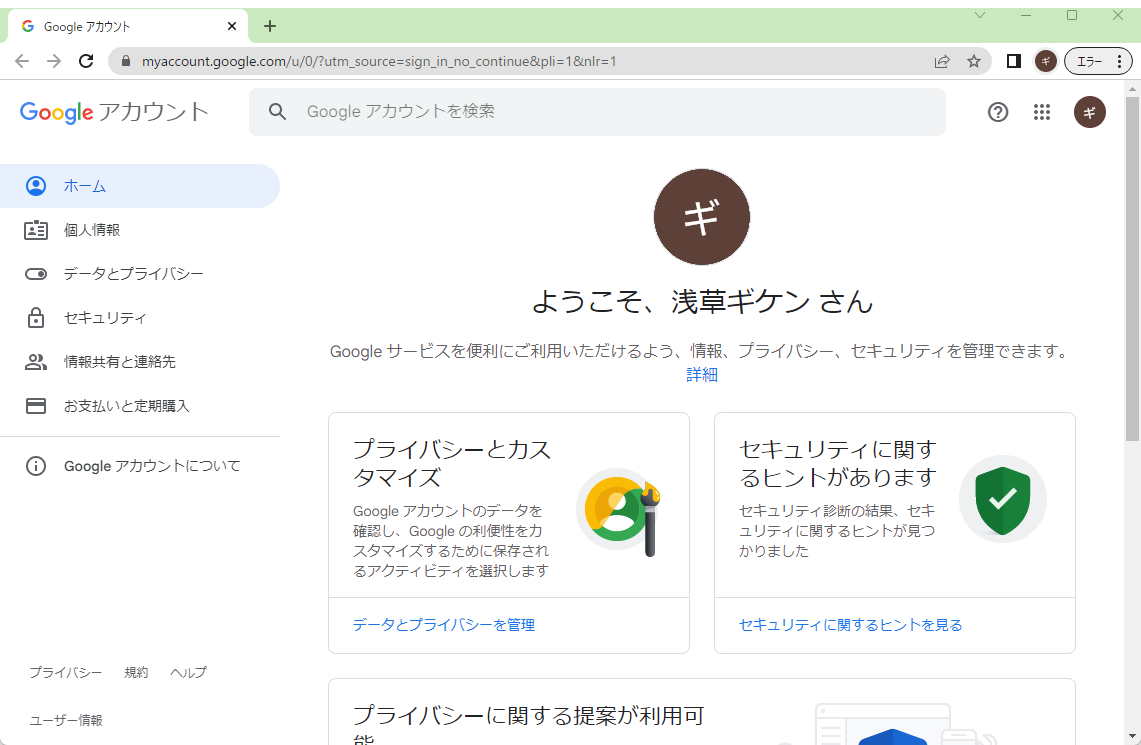Click the 詳細 link
The height and width of the screenshot is (745, 1141).
pyautogui.click(x=701, y=375)
